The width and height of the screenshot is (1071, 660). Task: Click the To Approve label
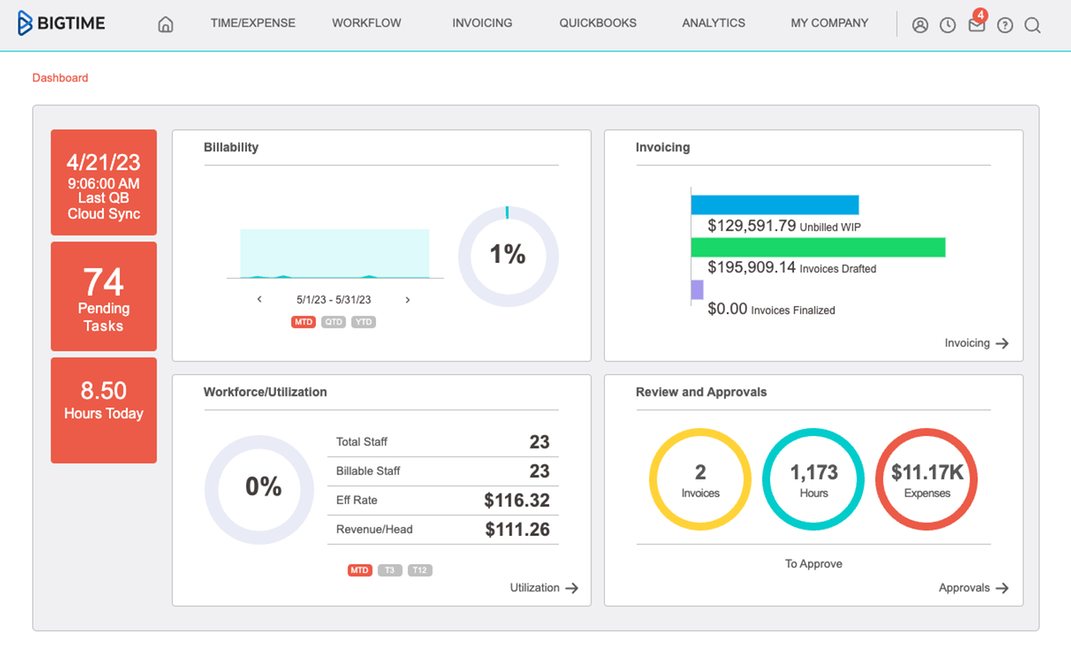tap(813, 564)
